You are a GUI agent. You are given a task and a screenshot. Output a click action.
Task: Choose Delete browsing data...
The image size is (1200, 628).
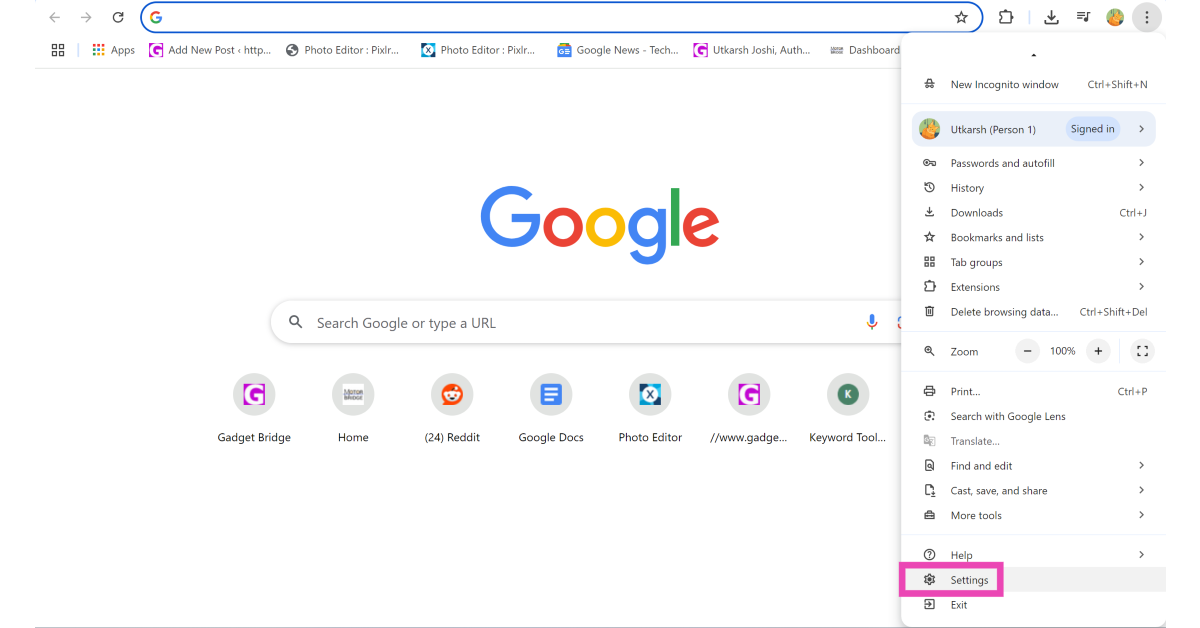tap(1034, 312)
